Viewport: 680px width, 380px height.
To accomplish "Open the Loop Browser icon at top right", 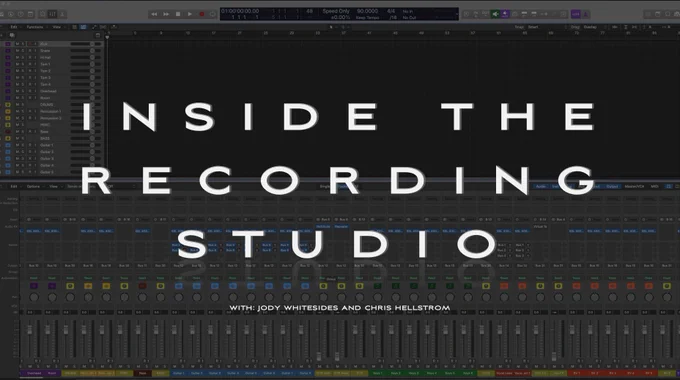I will tap(668, 14).
